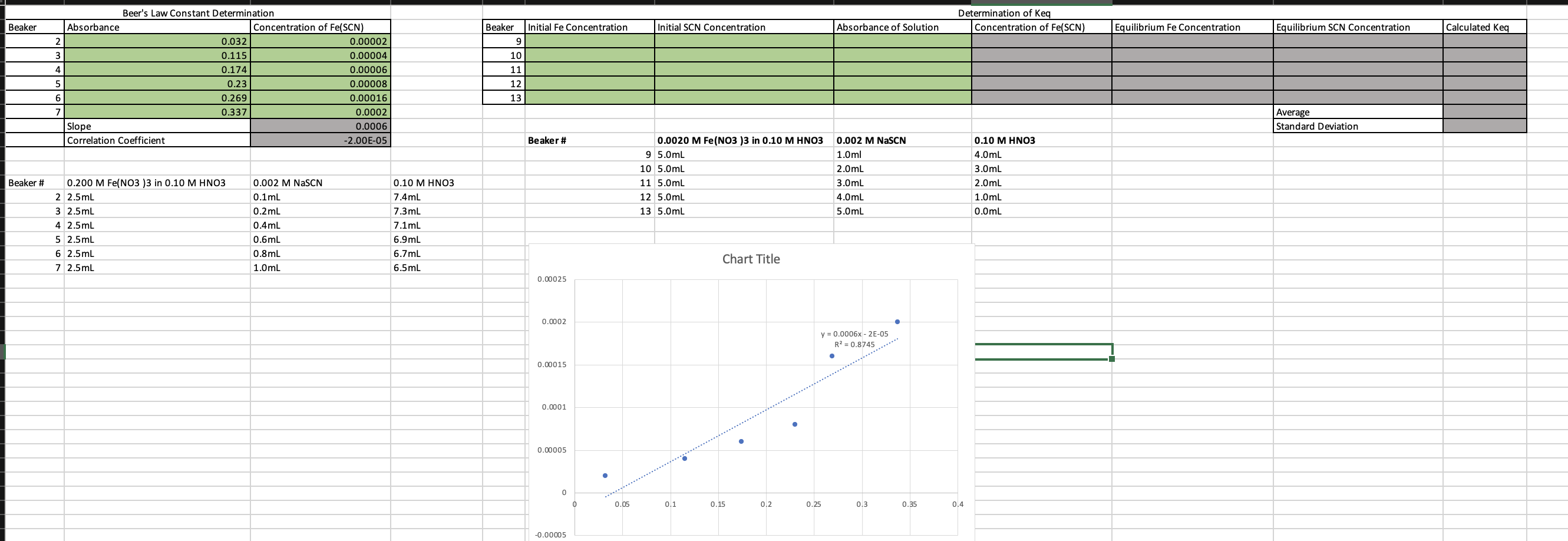Click the chart's 0.35 x-axis label
The height and width of the screenshot is (541, 1568).
[x=909, y=504]
